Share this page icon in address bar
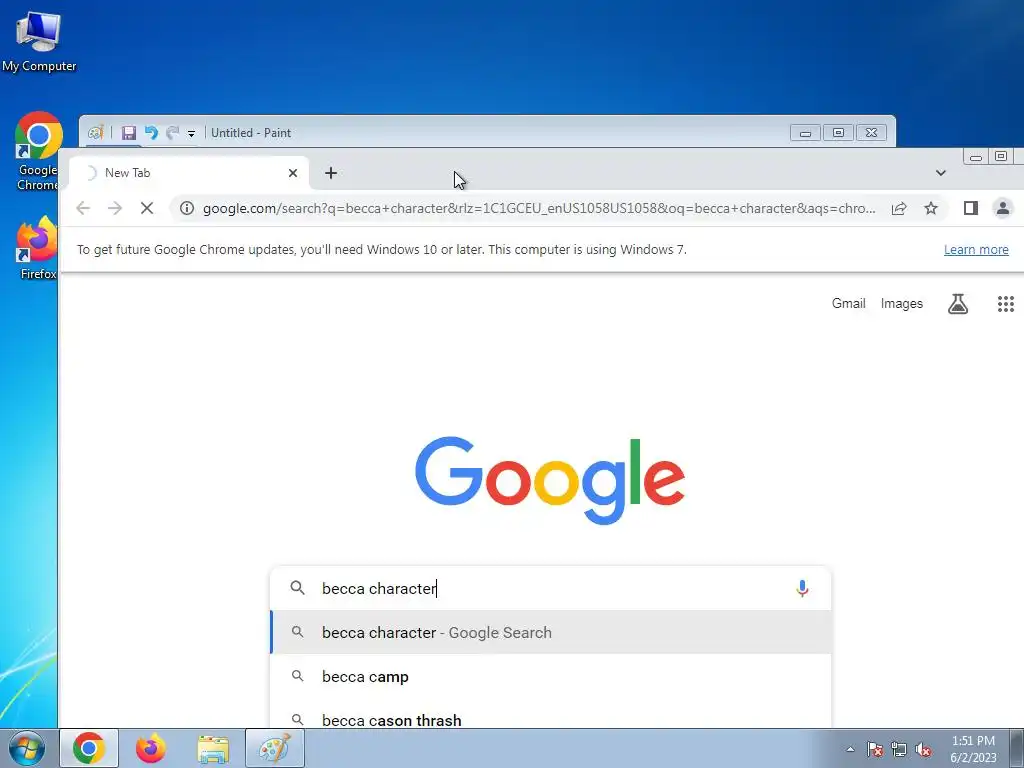 [899, 208]
